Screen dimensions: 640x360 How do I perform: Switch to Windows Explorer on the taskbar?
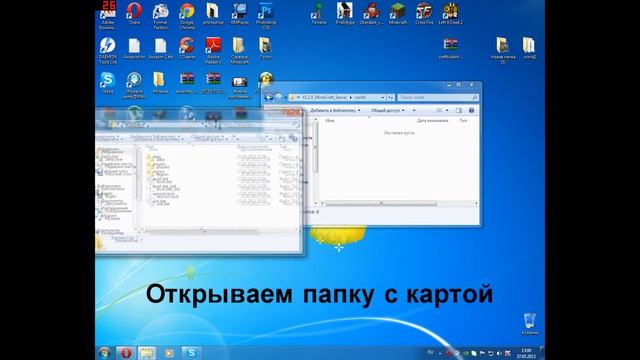pyautogui.click(x=147, y=353)
